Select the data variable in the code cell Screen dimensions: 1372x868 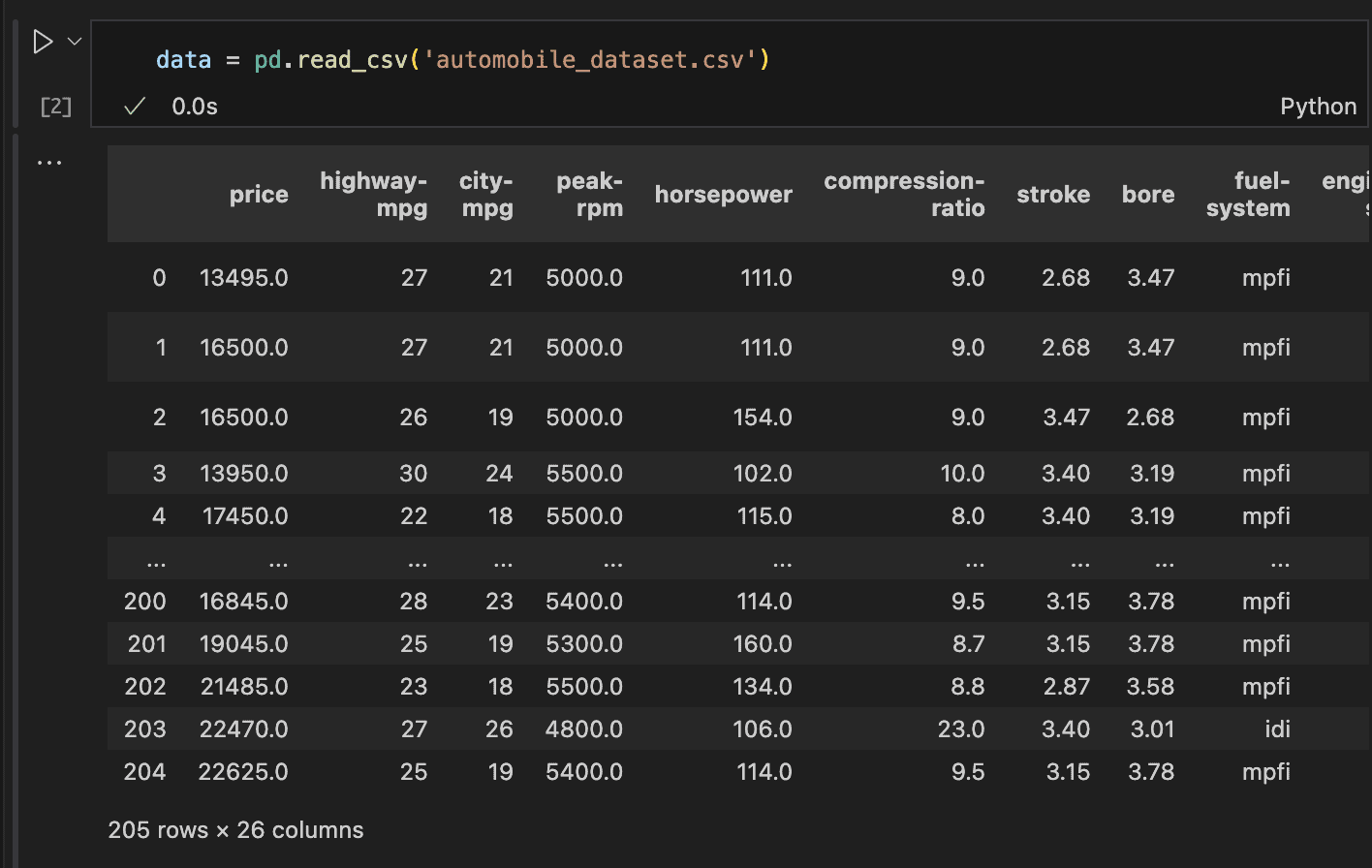point(183,59)
